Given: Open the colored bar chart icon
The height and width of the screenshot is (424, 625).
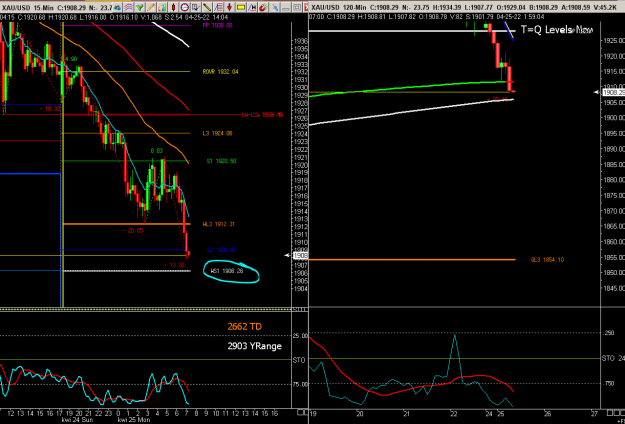Looking at the screenshot, I should pos(162,7).
